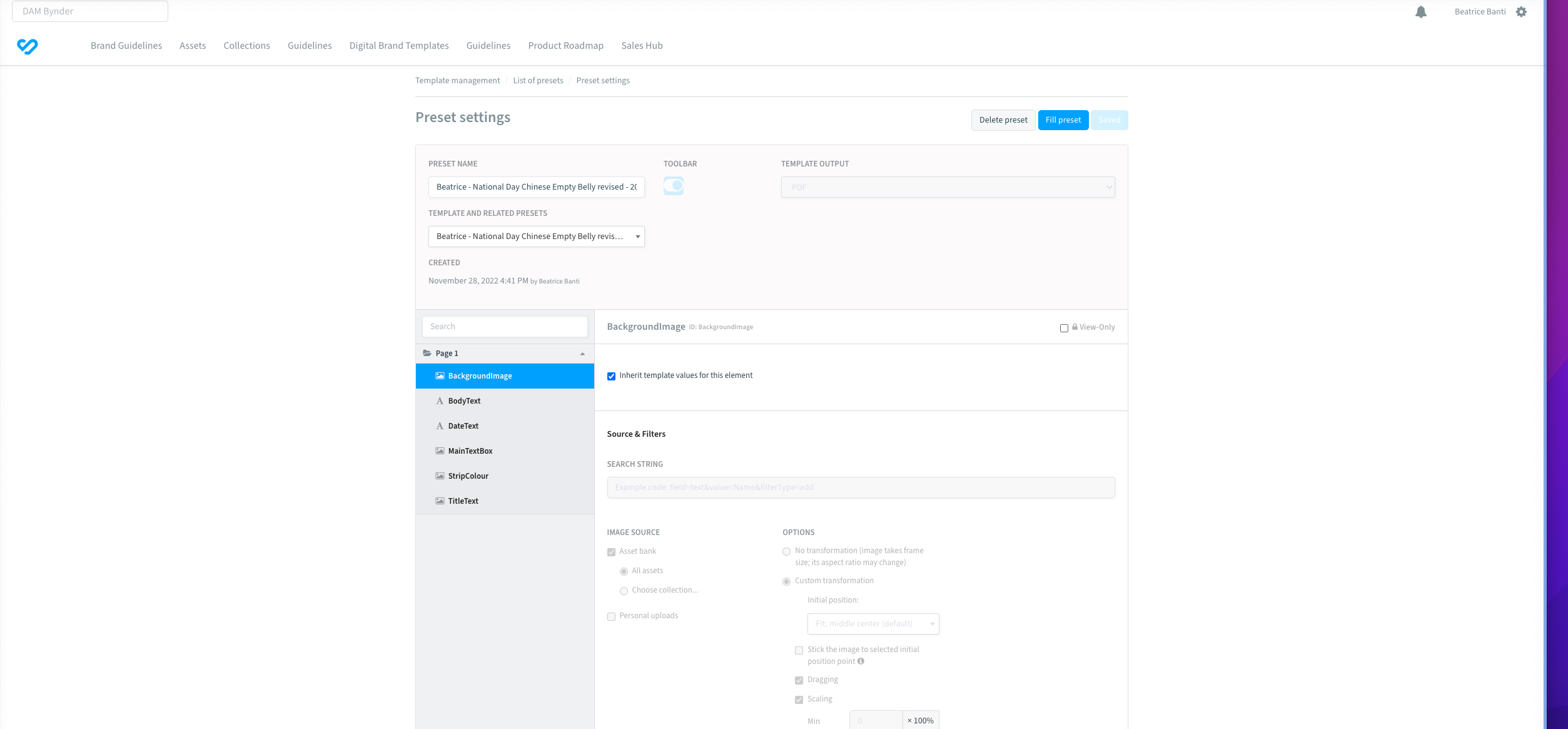Toggle the Dragging checkbox

799,680
